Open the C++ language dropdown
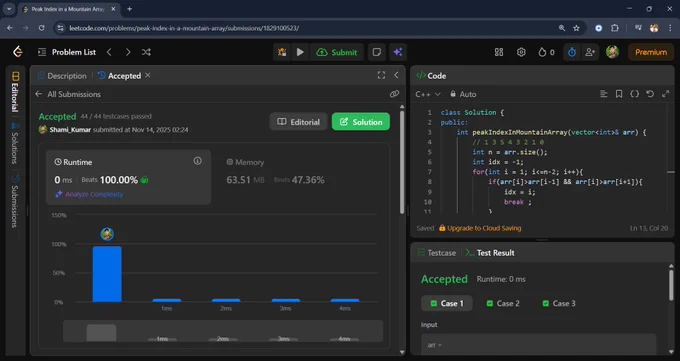This screenshot has width=680, height=361. (428, 94)
